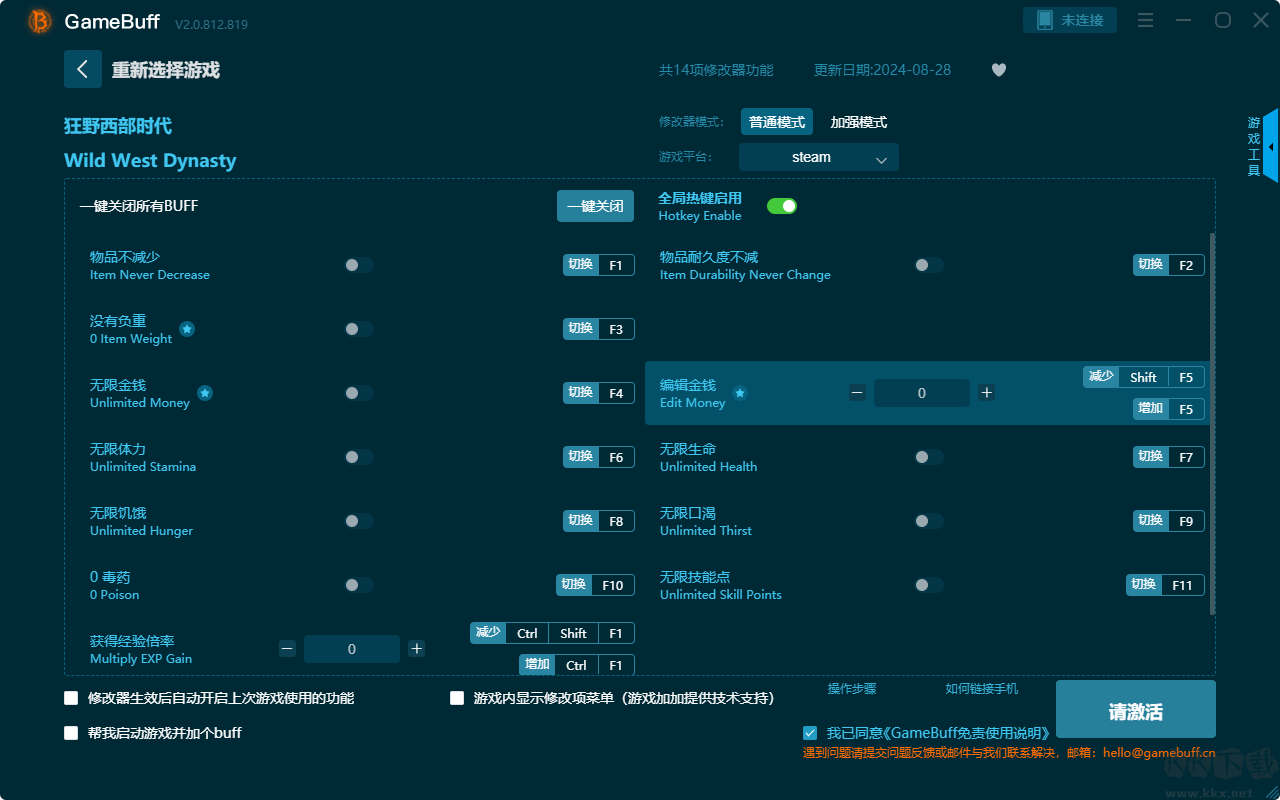Image resolution: width=1280 pixels, height=800 pixels.
Task: Click the 重新选择游戏 title text
Action: click(166, 70)
